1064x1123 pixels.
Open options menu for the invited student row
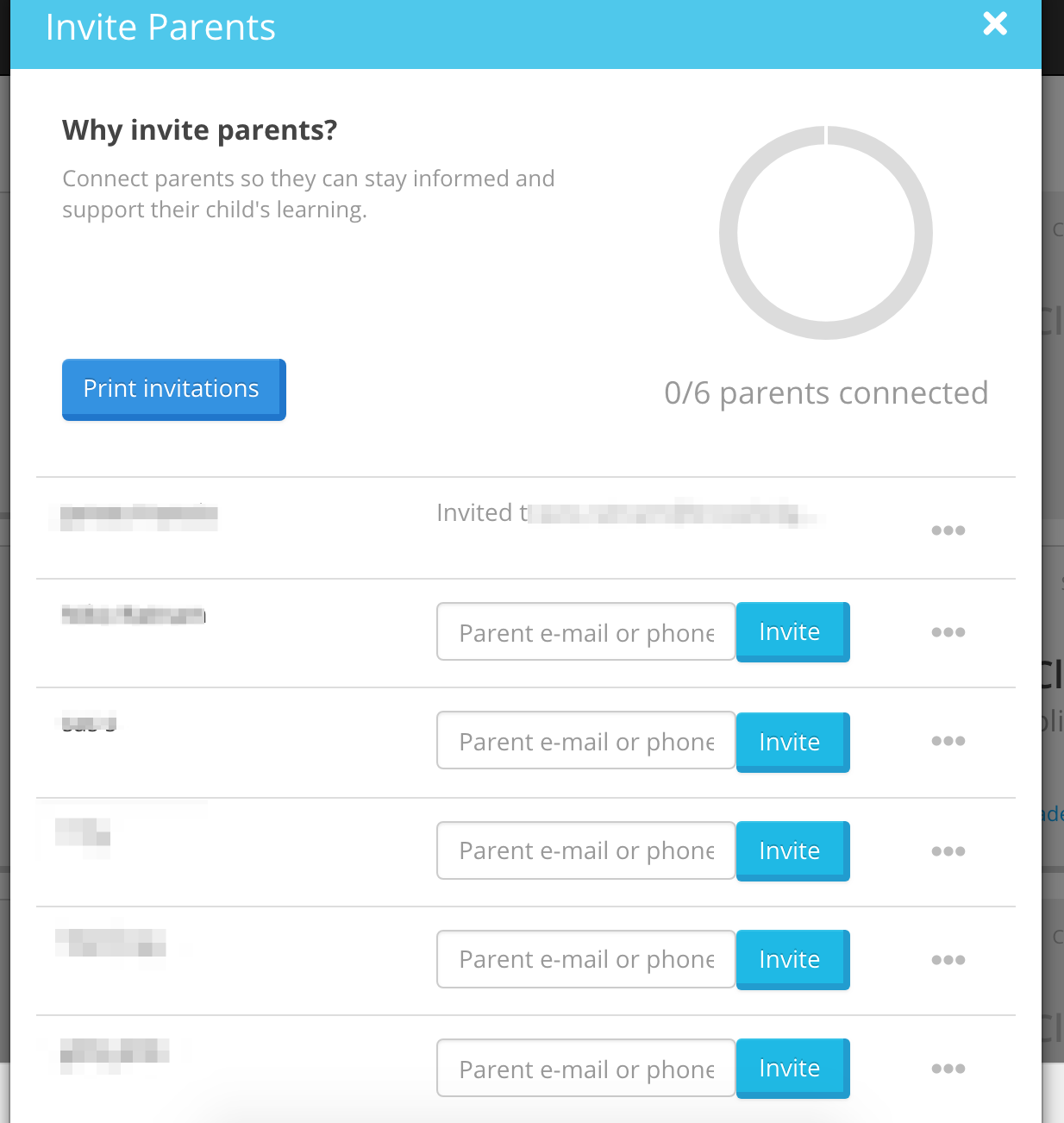coord(948,530)
